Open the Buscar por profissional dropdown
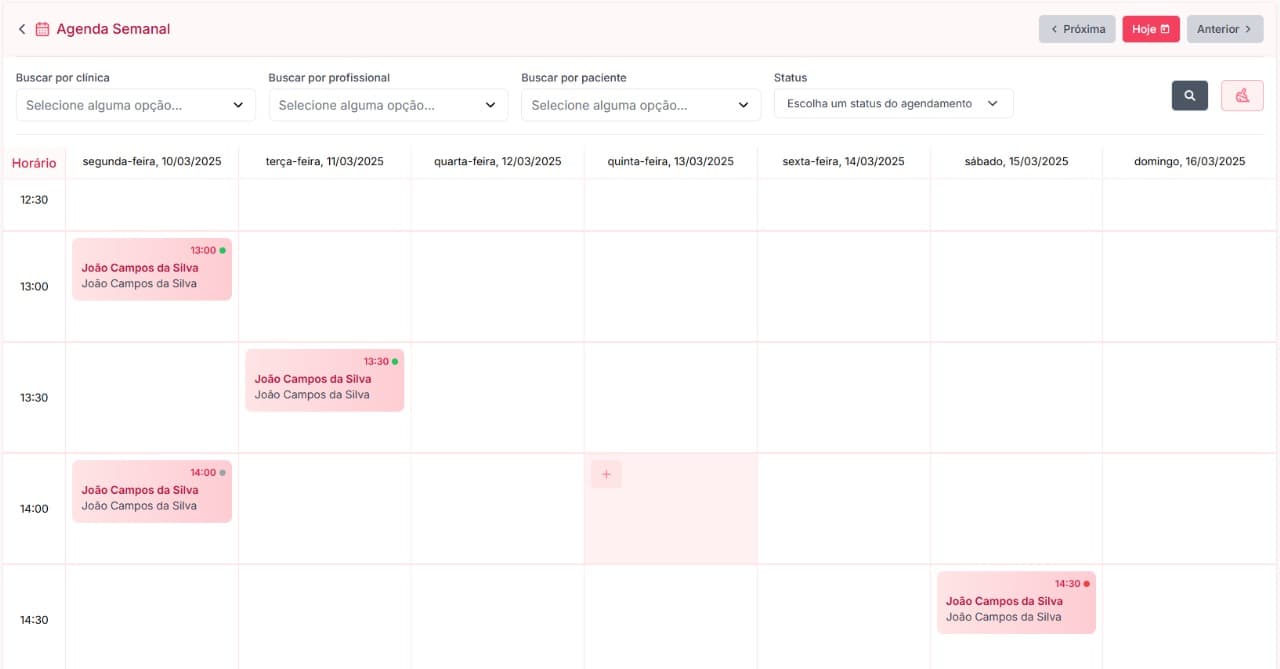This screenshot has width=1280, height=669. [388, 104]
